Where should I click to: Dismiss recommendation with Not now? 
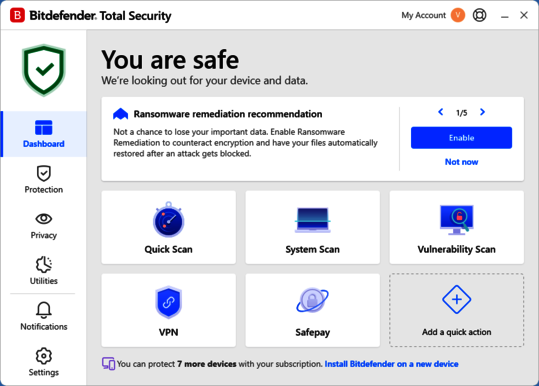click(x=461, y=162)
